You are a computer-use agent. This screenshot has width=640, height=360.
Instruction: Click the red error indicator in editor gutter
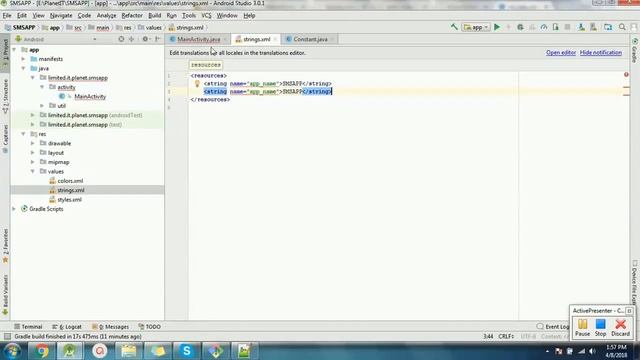click(626, 75)
